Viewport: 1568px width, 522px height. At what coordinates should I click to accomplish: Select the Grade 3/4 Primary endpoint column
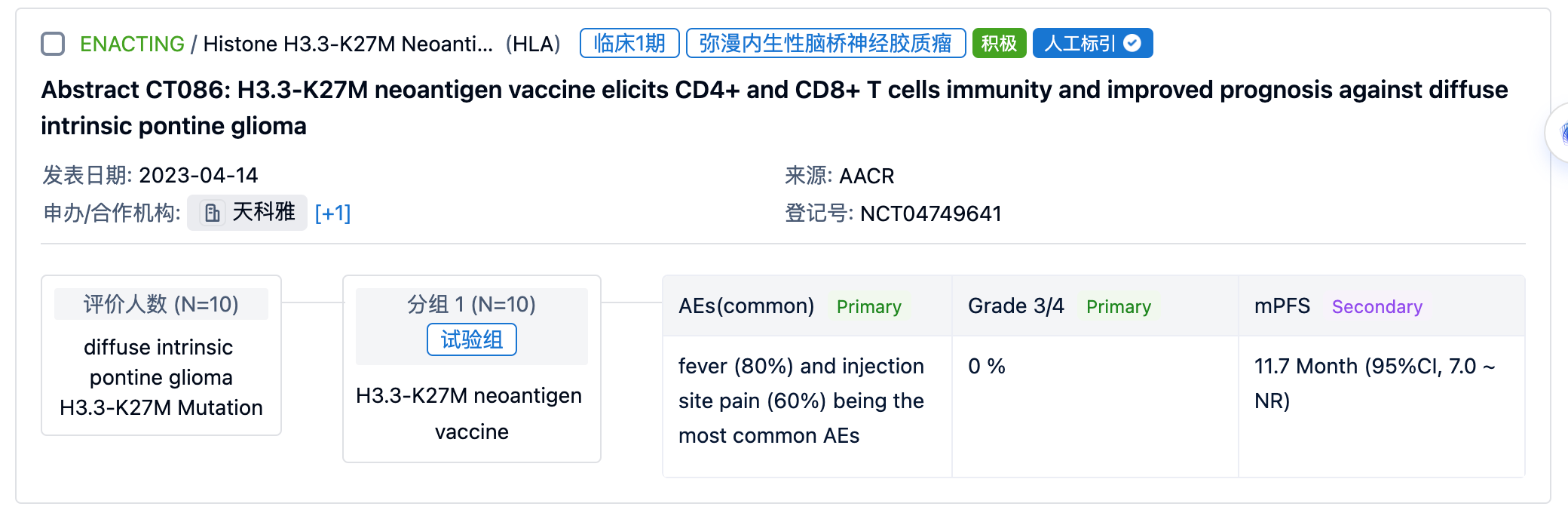[1095, 376]
